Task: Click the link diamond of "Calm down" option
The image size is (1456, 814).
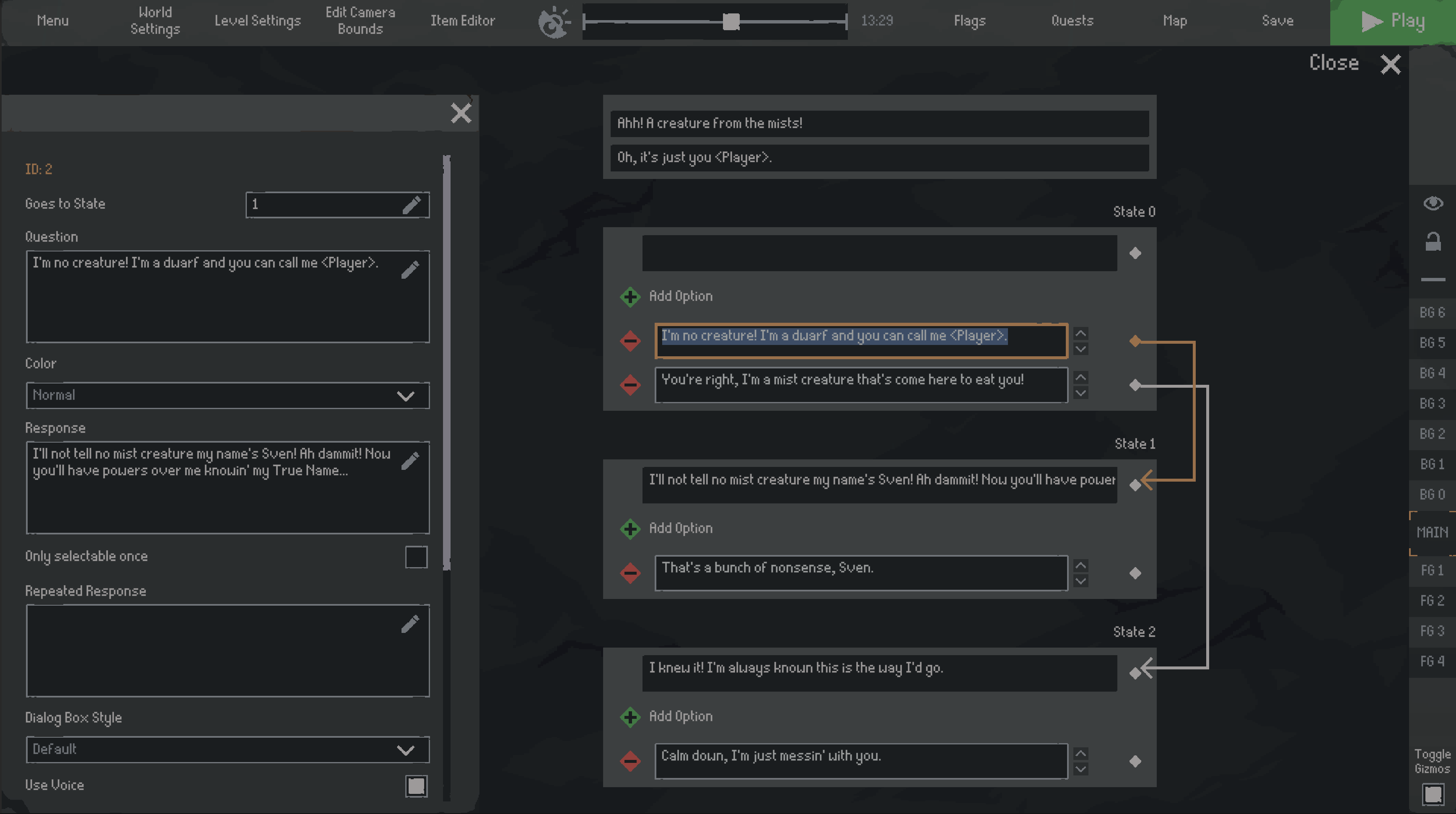Action: click(x=1135, y=762)
